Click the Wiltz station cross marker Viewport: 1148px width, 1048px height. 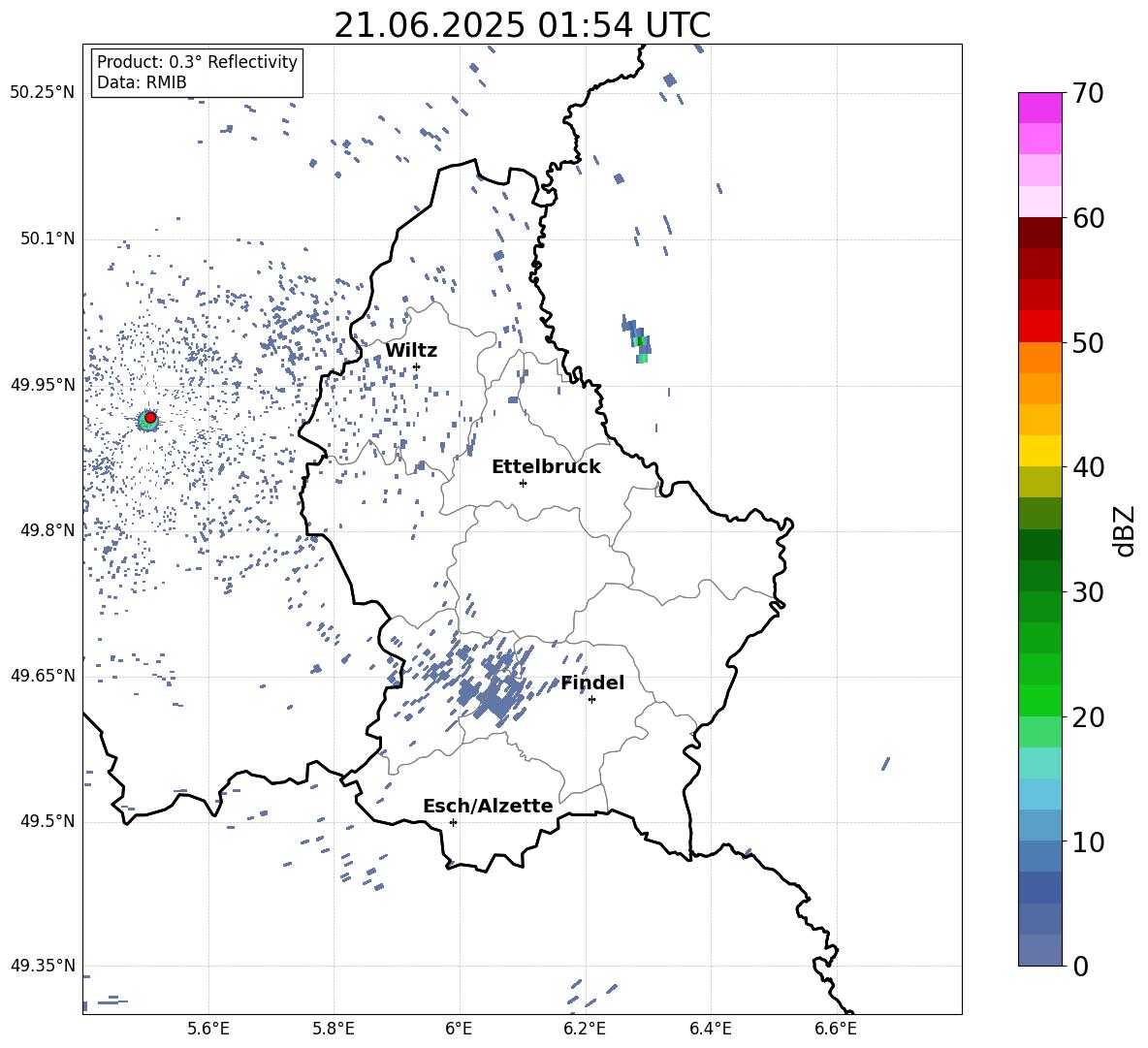coord(417,366)
